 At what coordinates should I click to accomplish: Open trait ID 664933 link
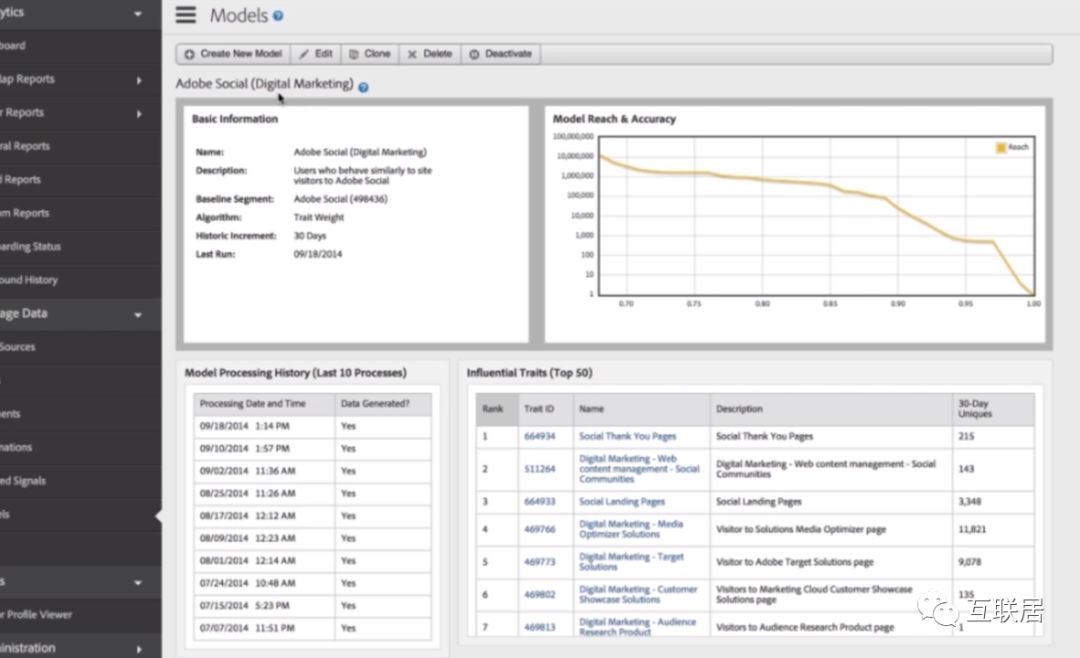point(539,501)
